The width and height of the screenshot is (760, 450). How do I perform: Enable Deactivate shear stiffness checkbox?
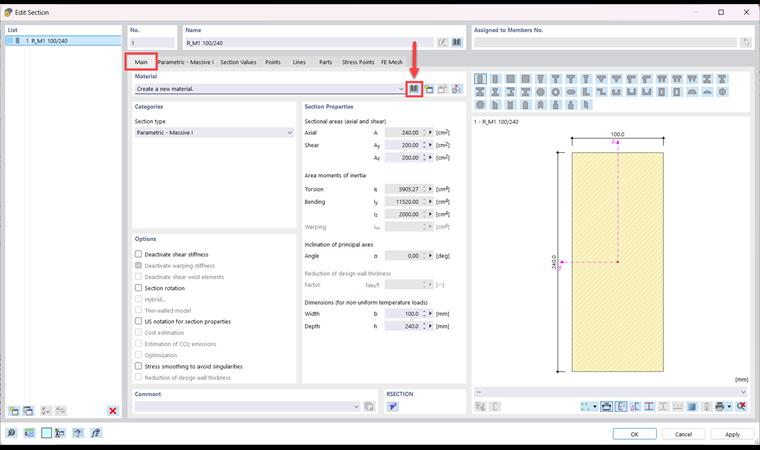[139, 254]
